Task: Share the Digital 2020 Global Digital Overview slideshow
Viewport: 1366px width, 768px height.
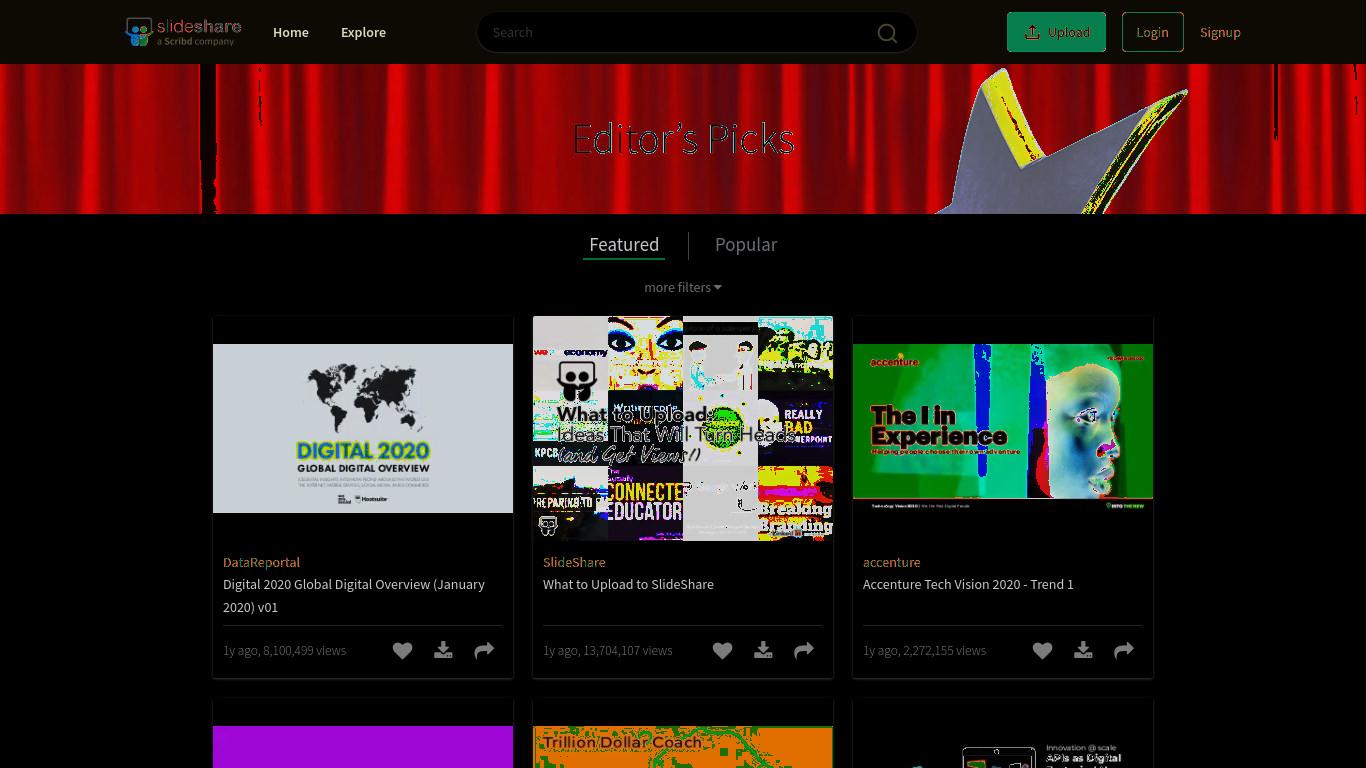Action: (484, 651)
